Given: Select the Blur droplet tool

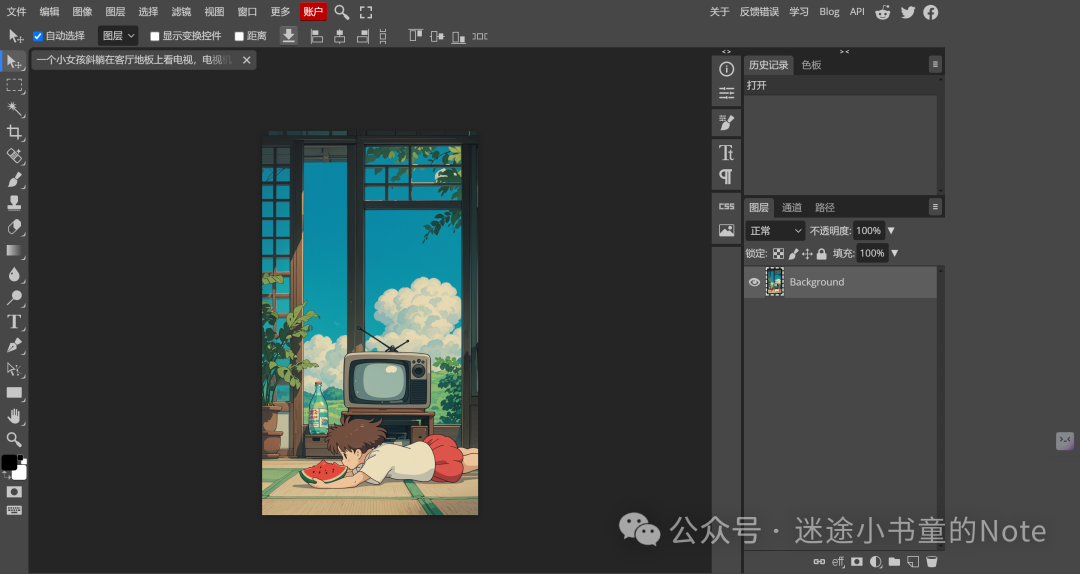Looking at the screenshot, I should (x=14, y=274).
